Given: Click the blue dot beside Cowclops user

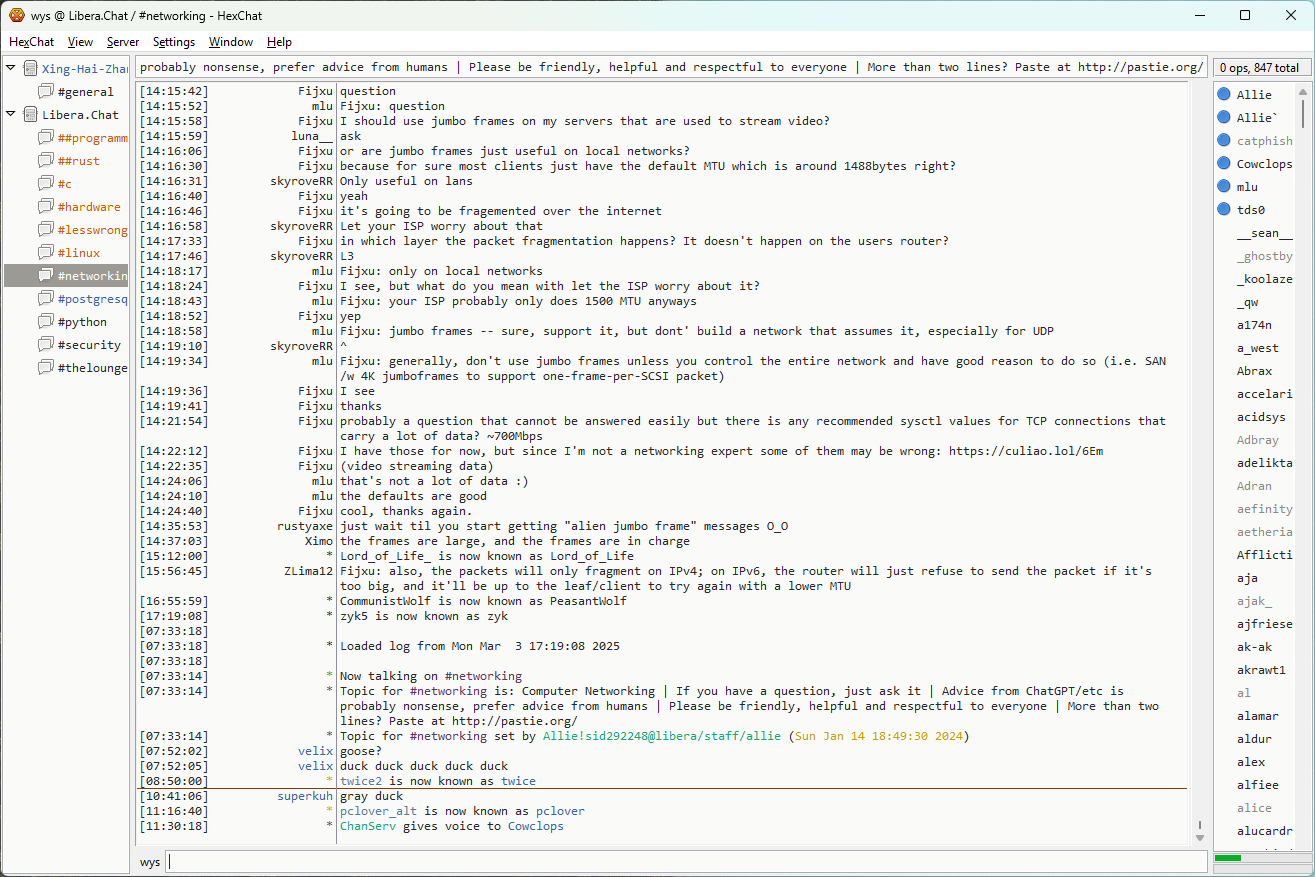Looking at the screenshot, I should pyautogui.click(x=1223, y=164).
